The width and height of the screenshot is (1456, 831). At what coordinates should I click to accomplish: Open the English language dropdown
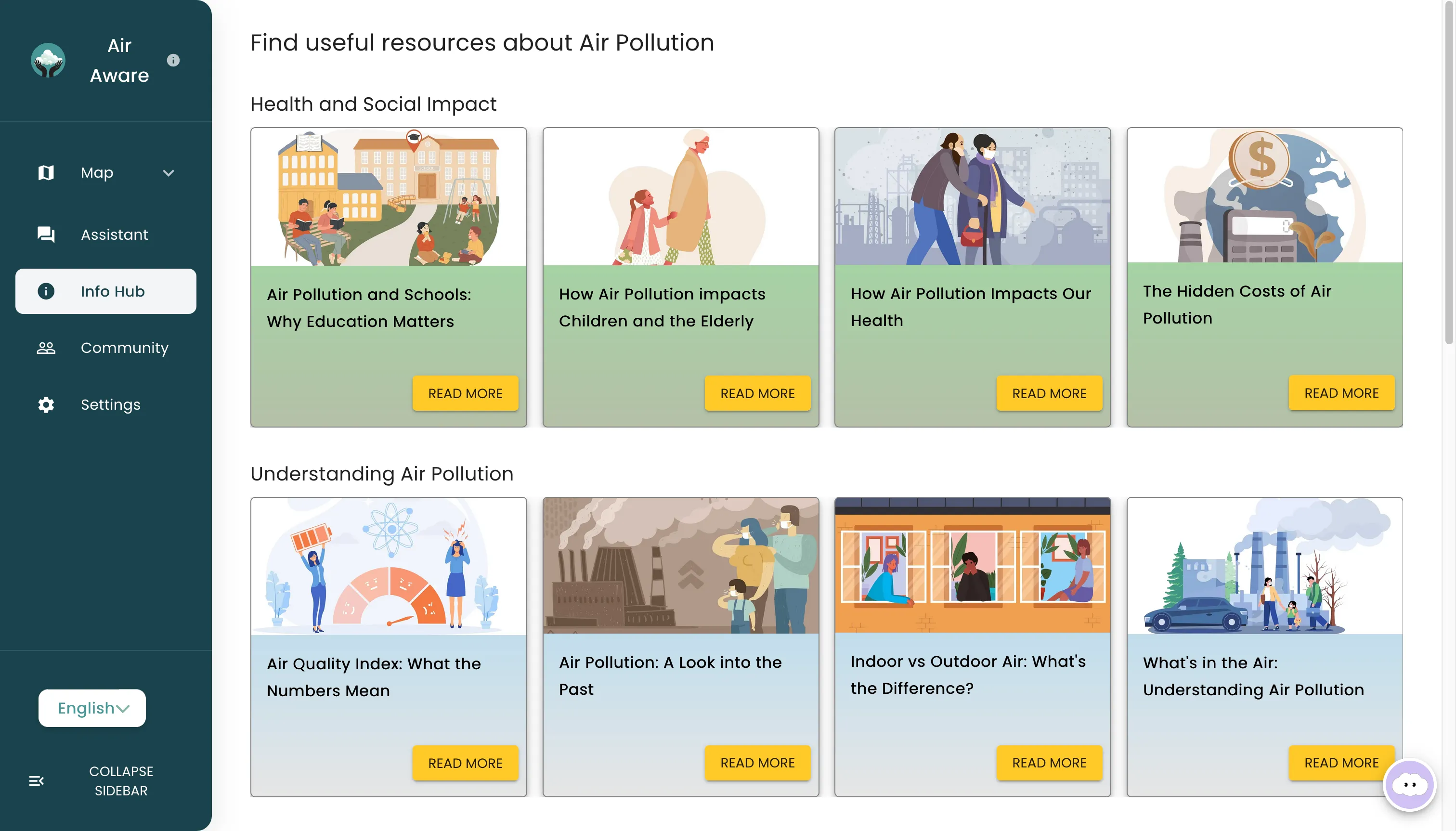coord(92,708)
